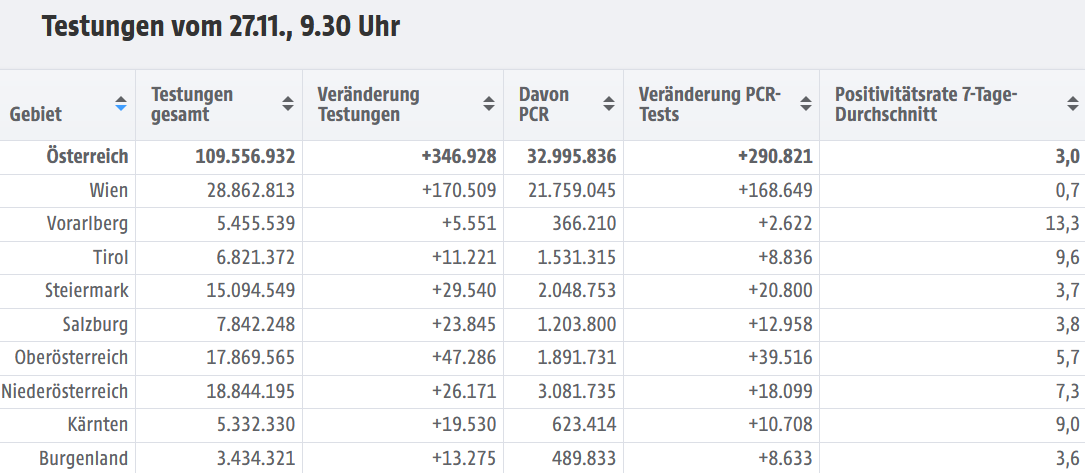Click sort icon for Positivitätsrate 7-Tage-Durchschnitt

point(1073,104)
